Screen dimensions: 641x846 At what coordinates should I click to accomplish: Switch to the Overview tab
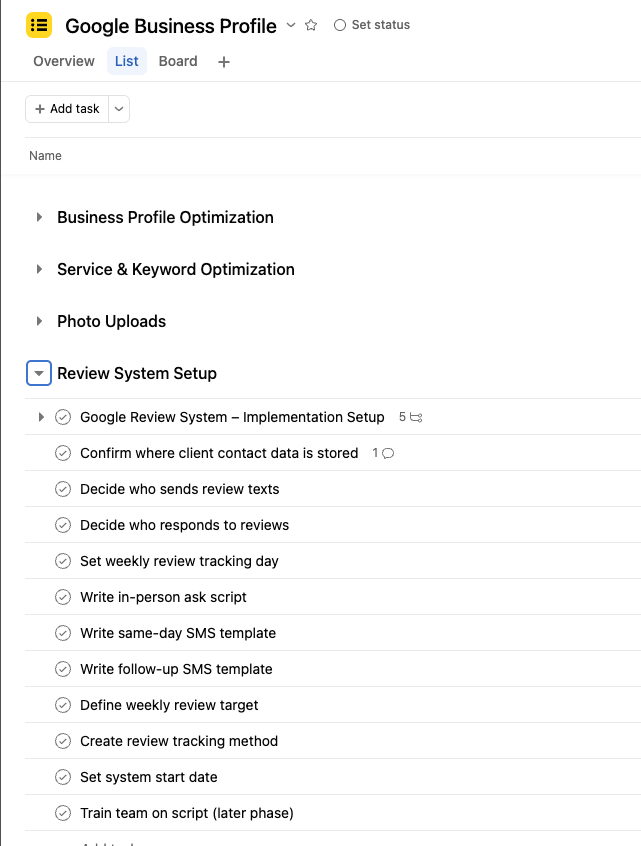tap(64, 61)
